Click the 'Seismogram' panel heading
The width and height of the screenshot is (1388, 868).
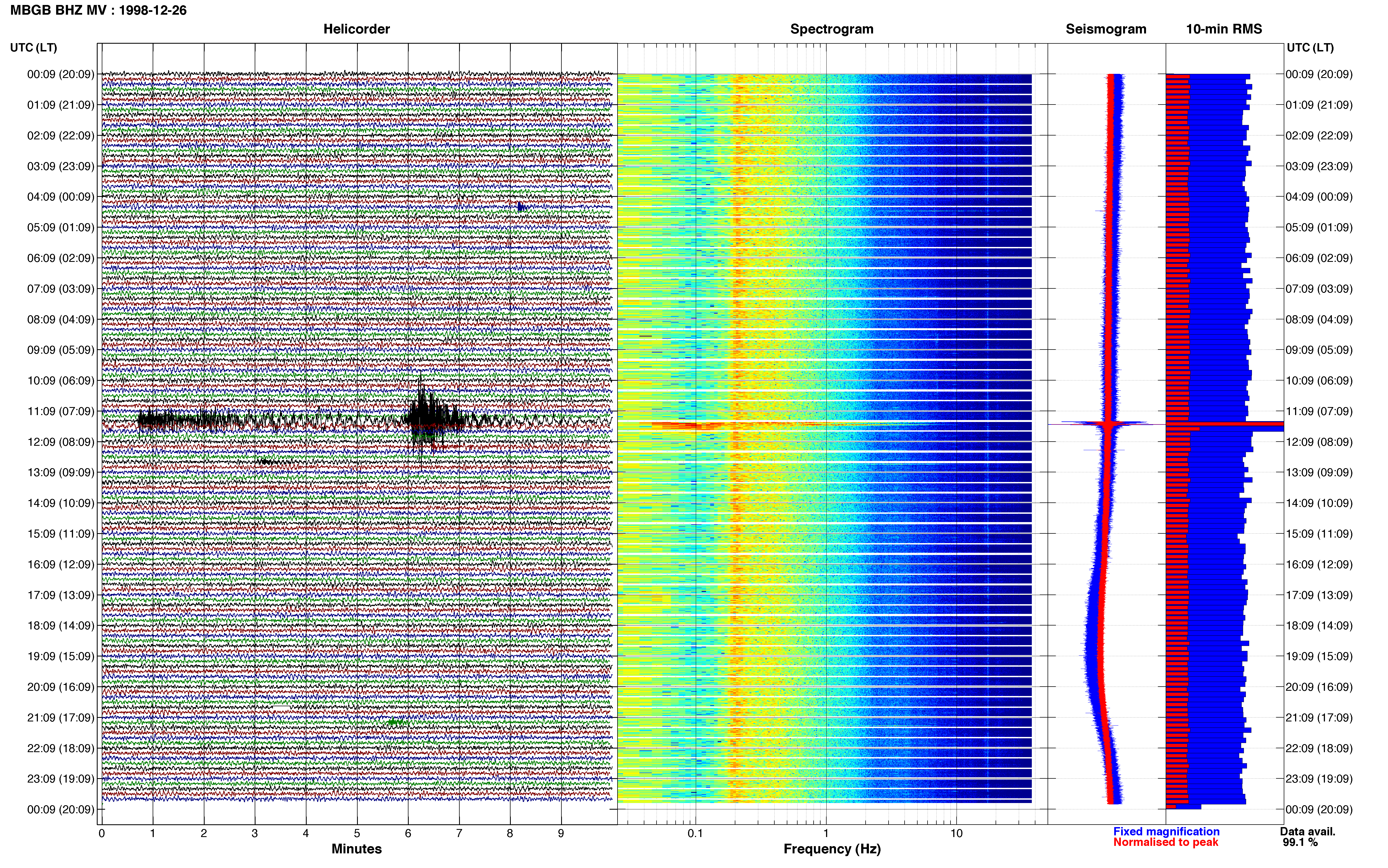point(1106,29)
